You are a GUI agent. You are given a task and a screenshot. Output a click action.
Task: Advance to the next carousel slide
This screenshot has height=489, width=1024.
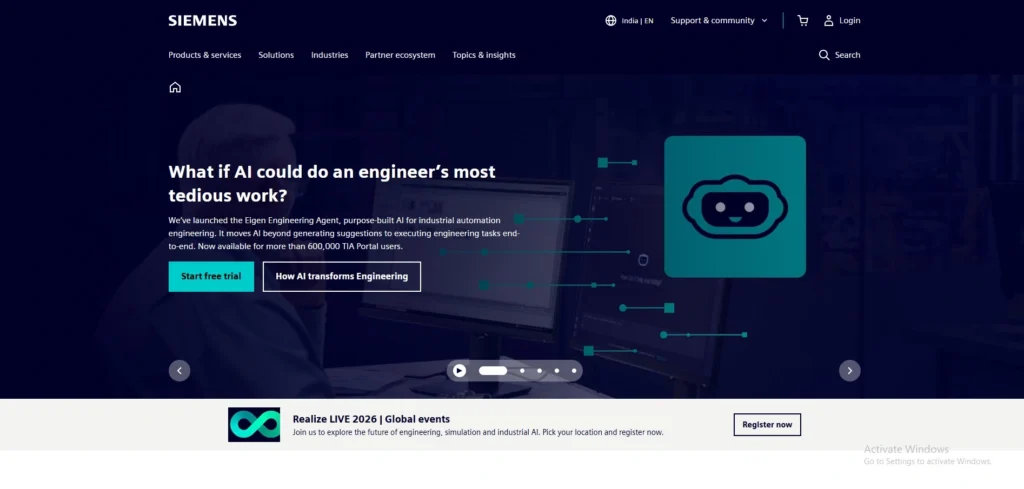pos(850,371)
